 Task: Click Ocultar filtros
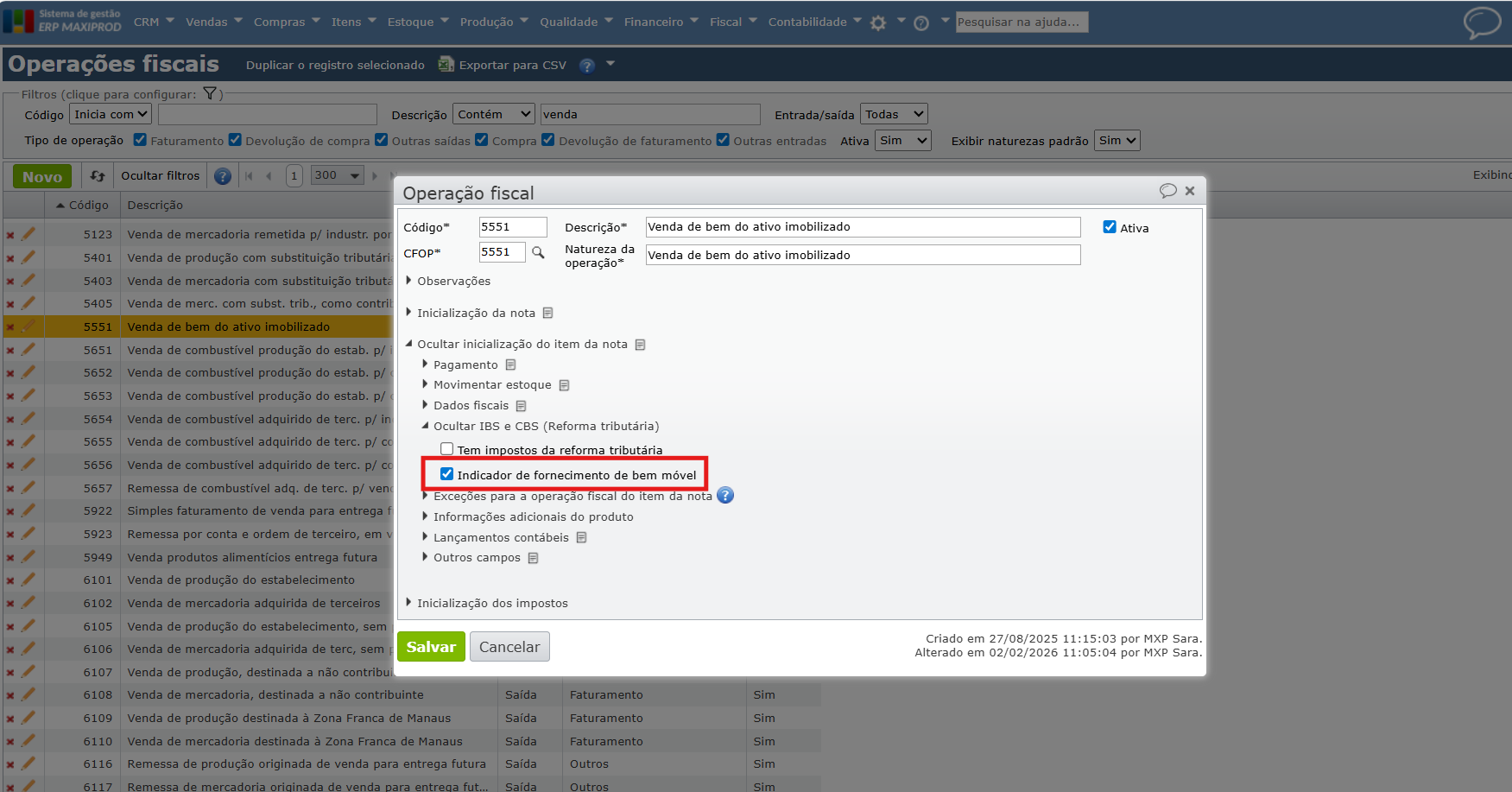(x=160, y=176)
